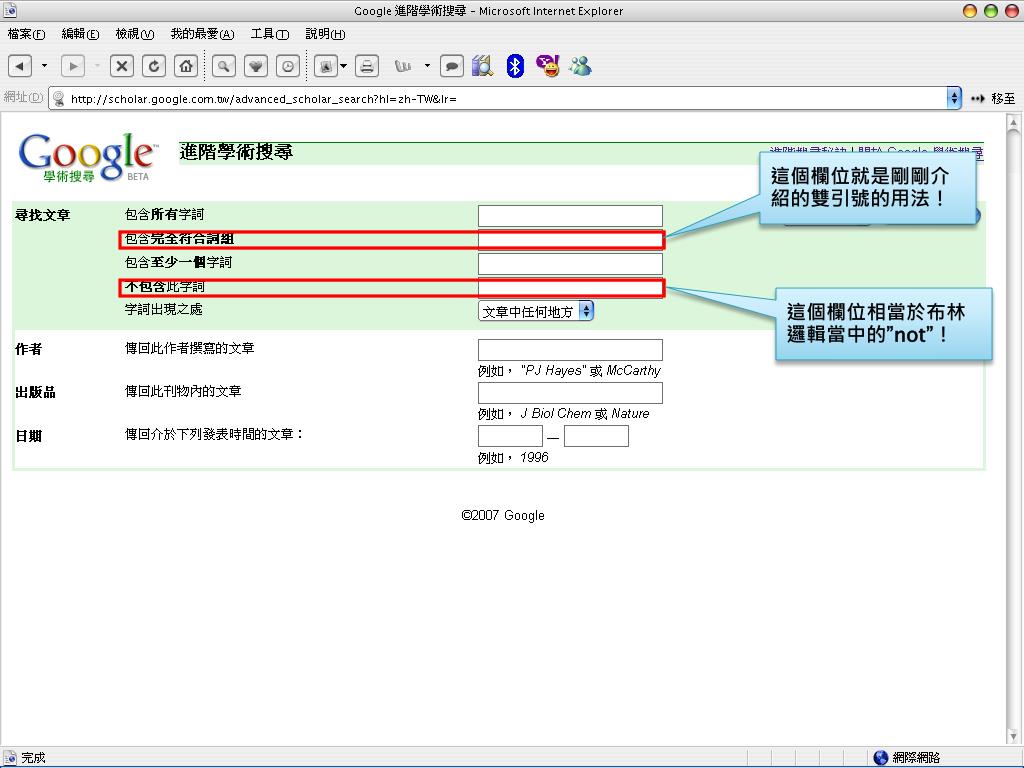Image resolution: width=1024 pixels, height=768 pixels.
Task: Click the 傳回此刊物內的文章 text
Action: click(183, 391)
